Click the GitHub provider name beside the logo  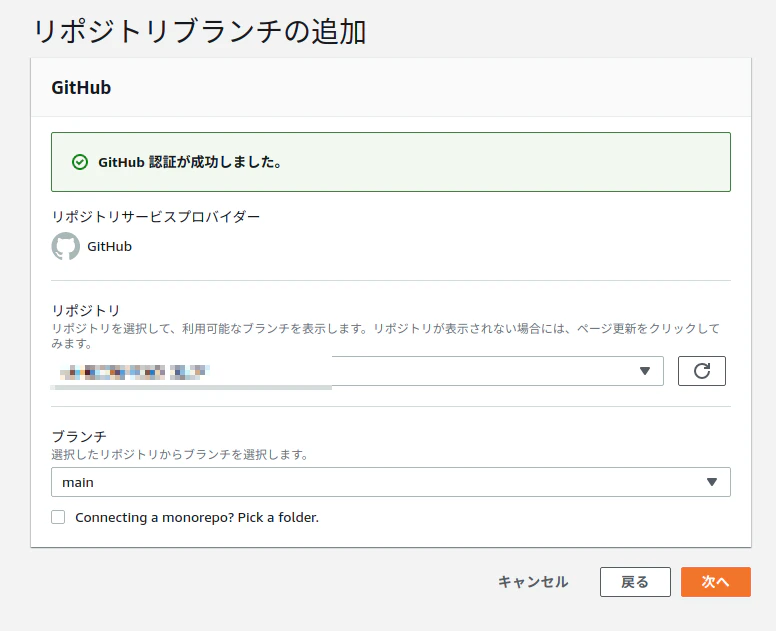point(109,246)
